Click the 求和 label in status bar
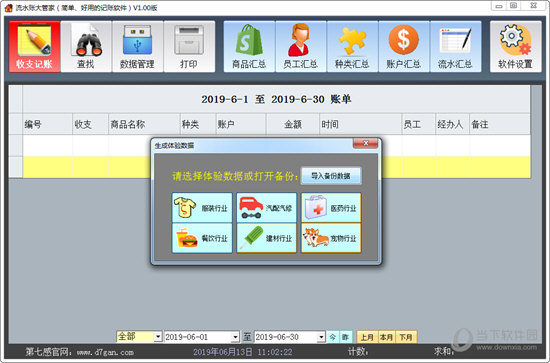This screenshot has height=363, width=550. [x=444, y=351]
